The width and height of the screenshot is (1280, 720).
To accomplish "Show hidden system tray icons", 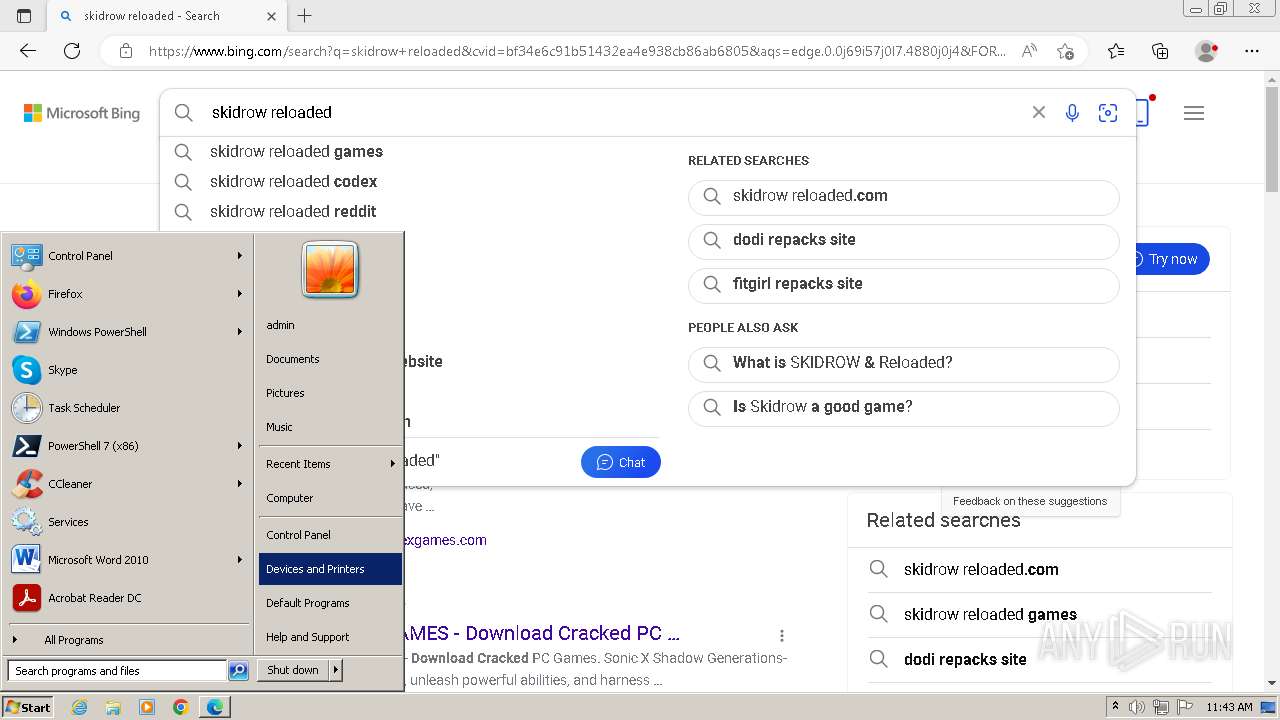I will [1115, 707].
